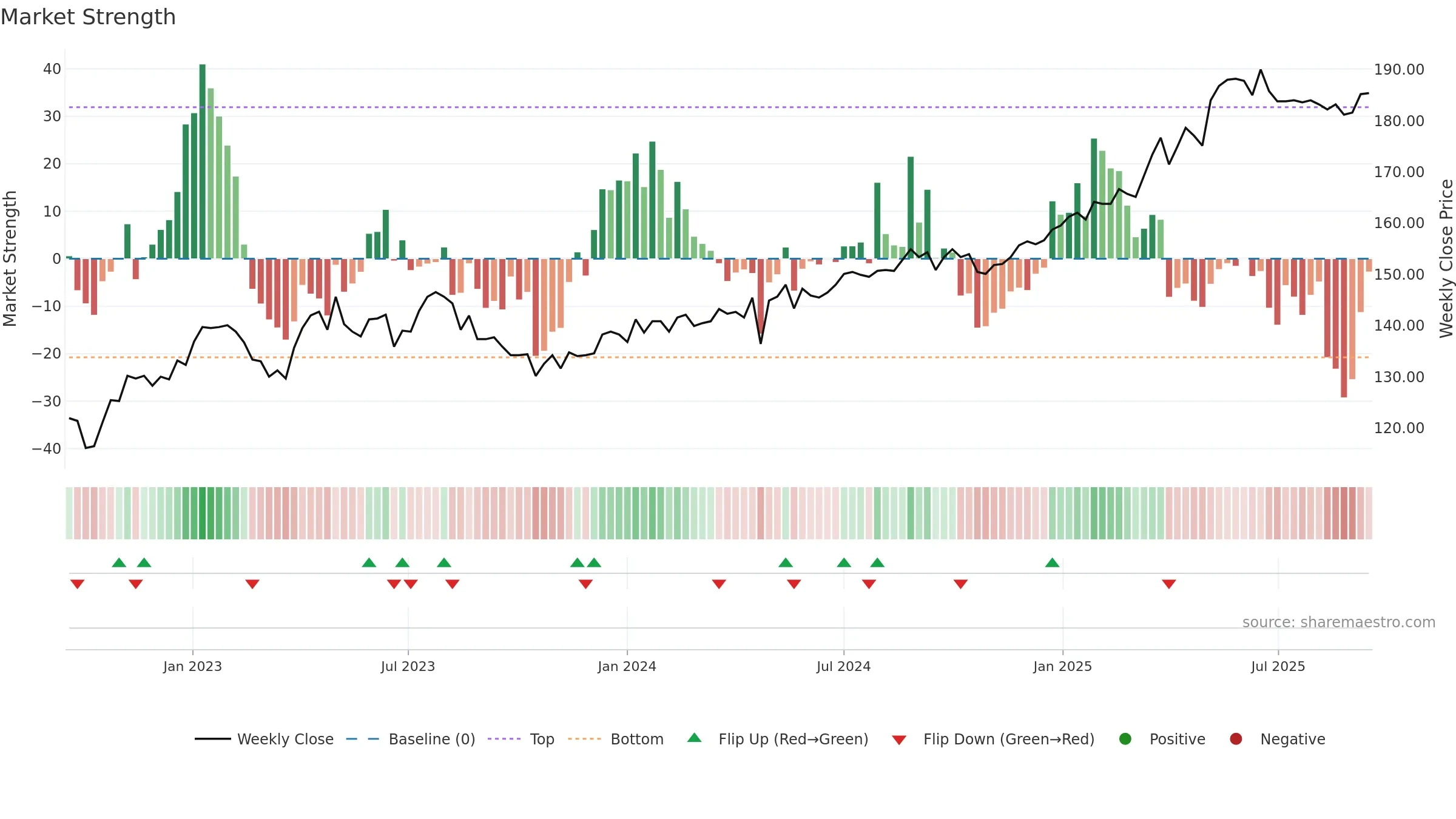Click the Jan 2025 axis label

point(1062,666)
